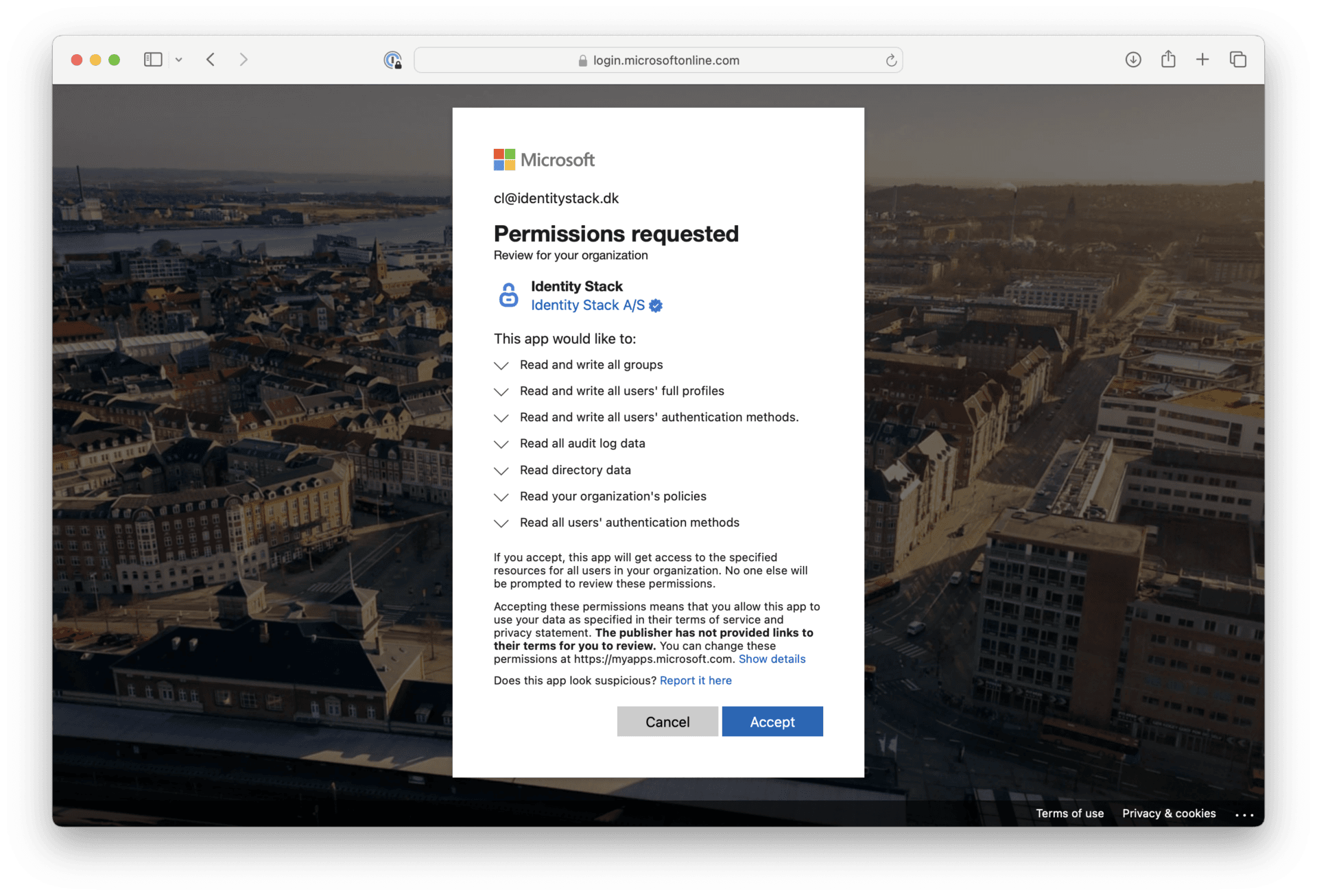1317x896 pixels.
Task: Click the Report it here link
Action: click(696, 680)
